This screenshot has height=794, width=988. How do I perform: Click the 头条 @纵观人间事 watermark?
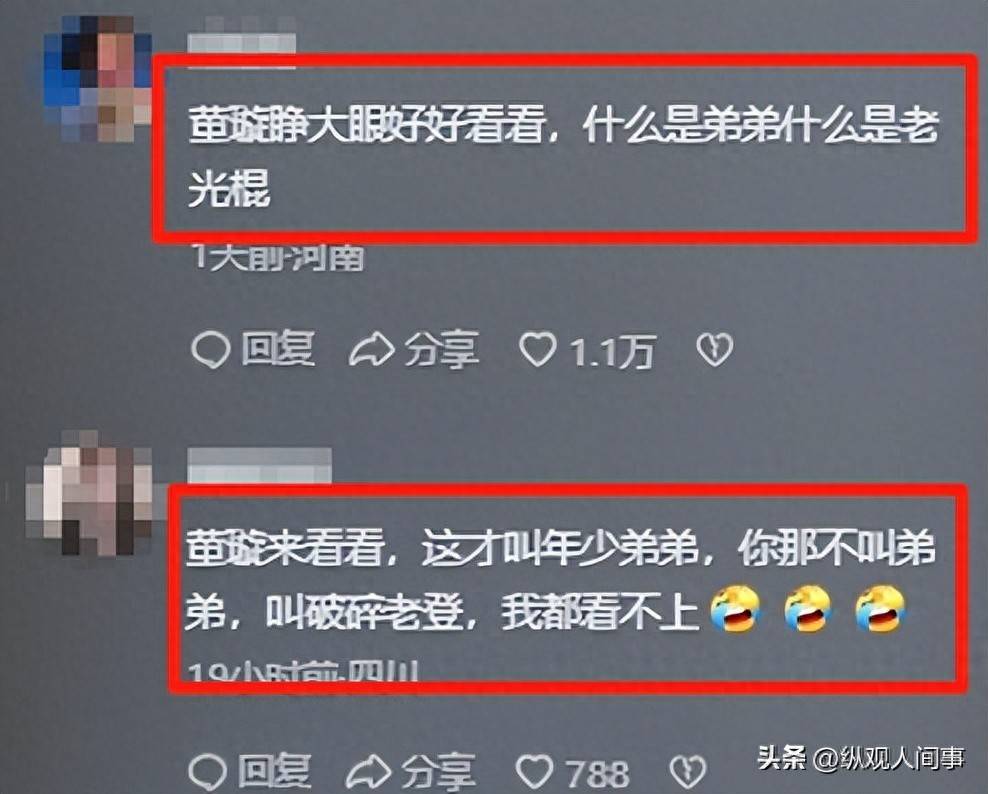click(x=861, y=757)
